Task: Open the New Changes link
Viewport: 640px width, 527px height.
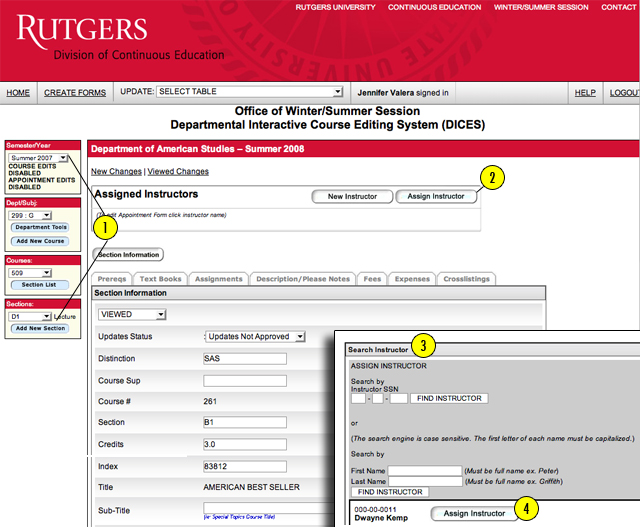Action: pos(116,171)
